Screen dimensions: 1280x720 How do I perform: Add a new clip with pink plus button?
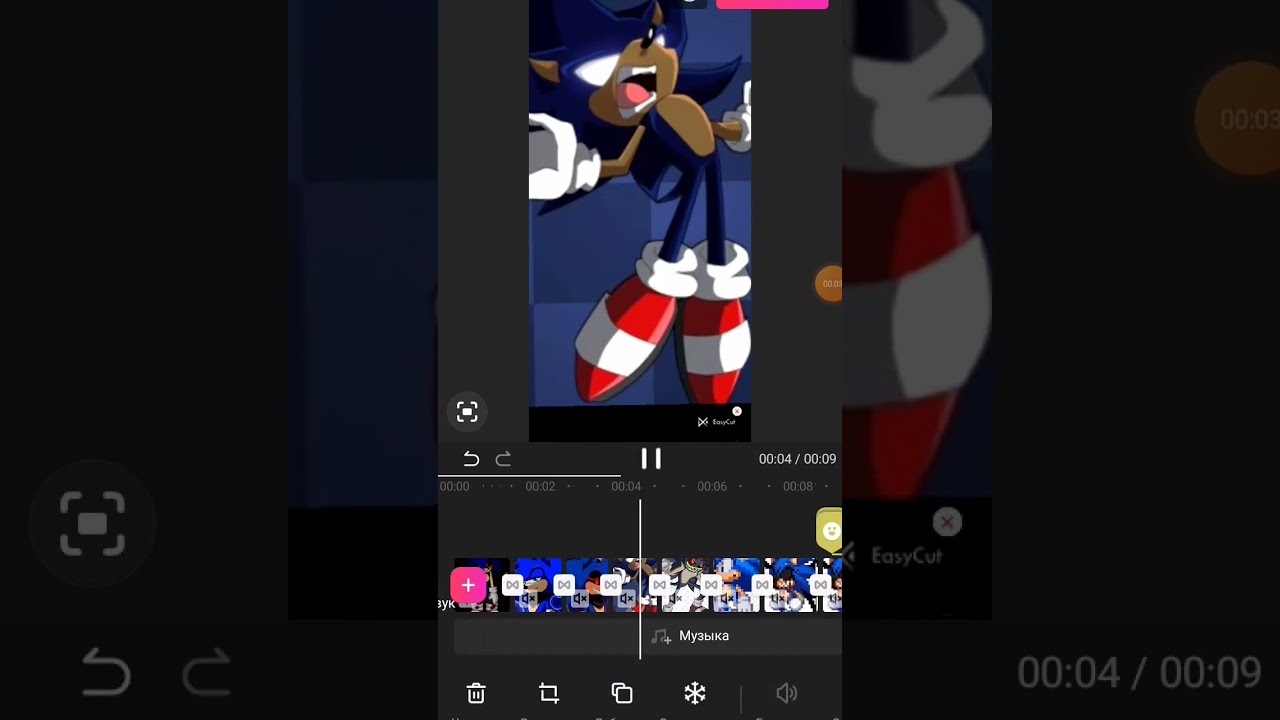pyautogui.click(x=468, y=586)
